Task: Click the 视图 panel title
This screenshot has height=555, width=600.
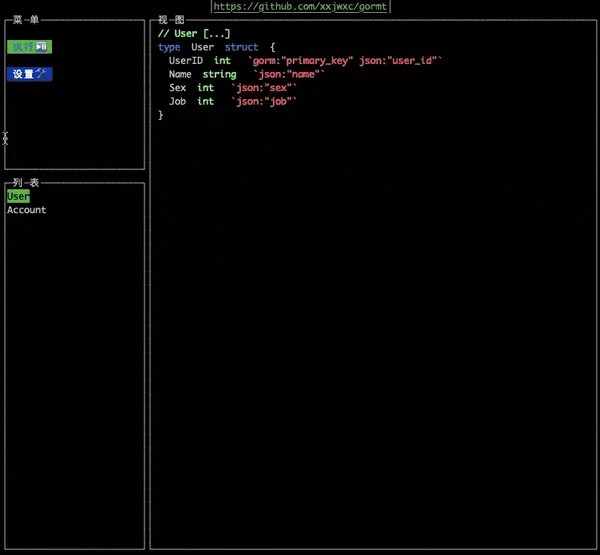Action: 171,19
